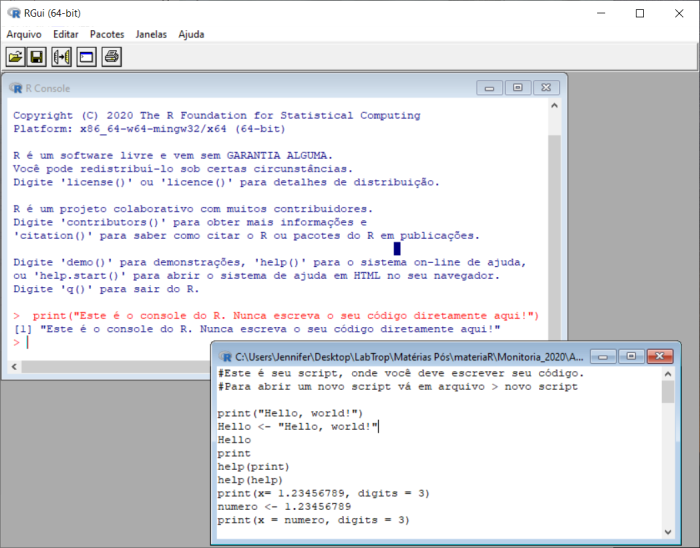The height and width of the screenshot is (548, 700).
Task: Minimize the script editor window
Action: point(604,356)
